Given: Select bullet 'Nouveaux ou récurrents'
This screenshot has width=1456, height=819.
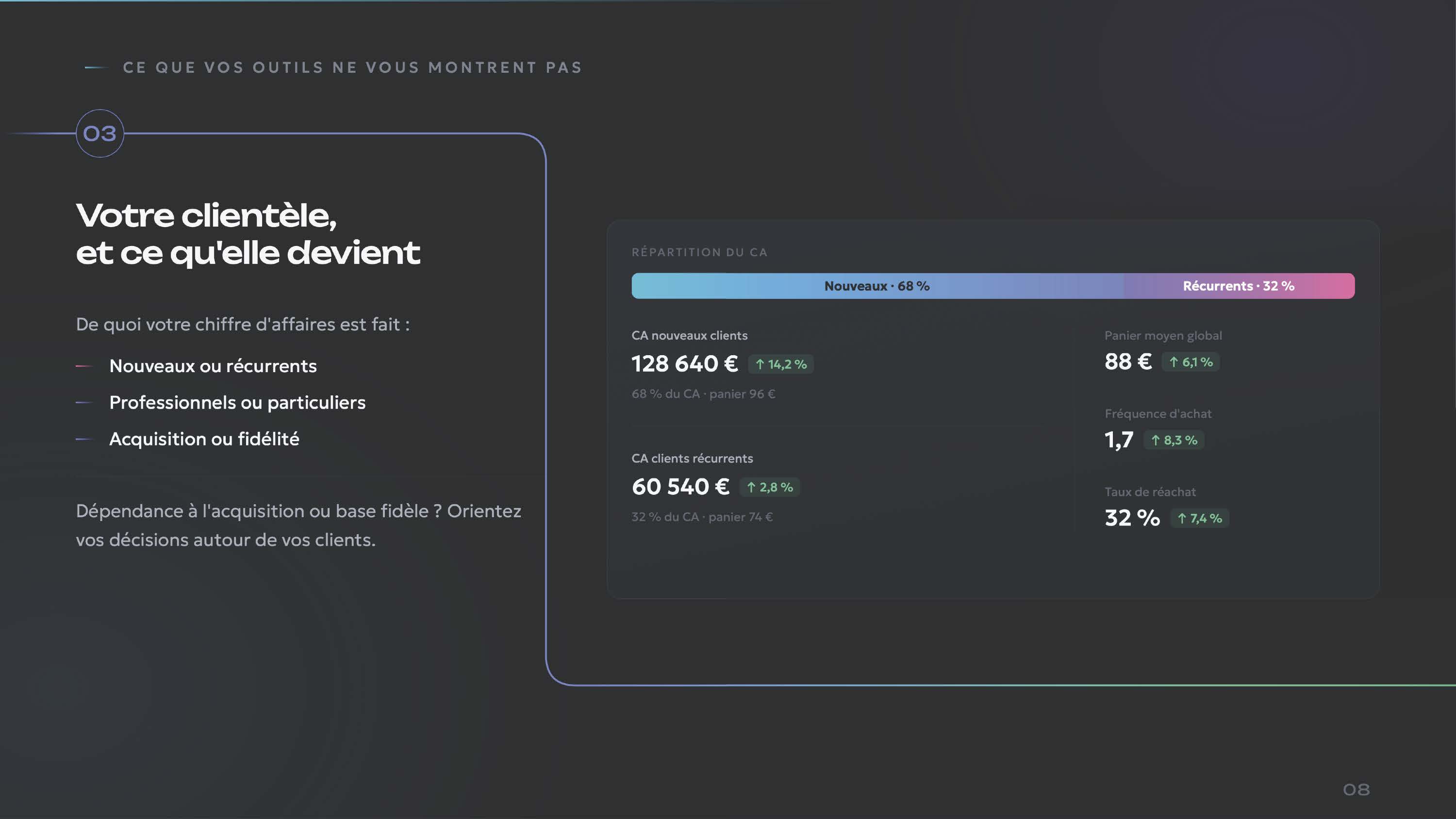Looking at the screenshot, I should coord(213,366).
